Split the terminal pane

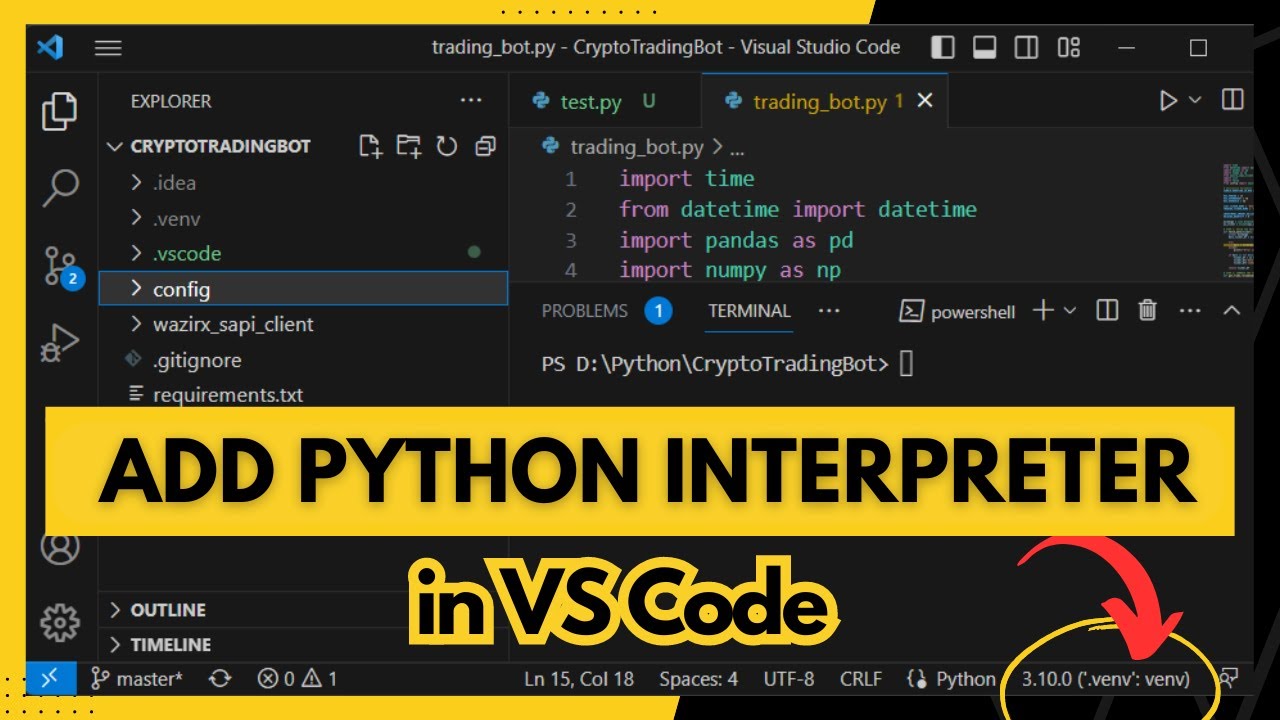tap(1107, 311)
